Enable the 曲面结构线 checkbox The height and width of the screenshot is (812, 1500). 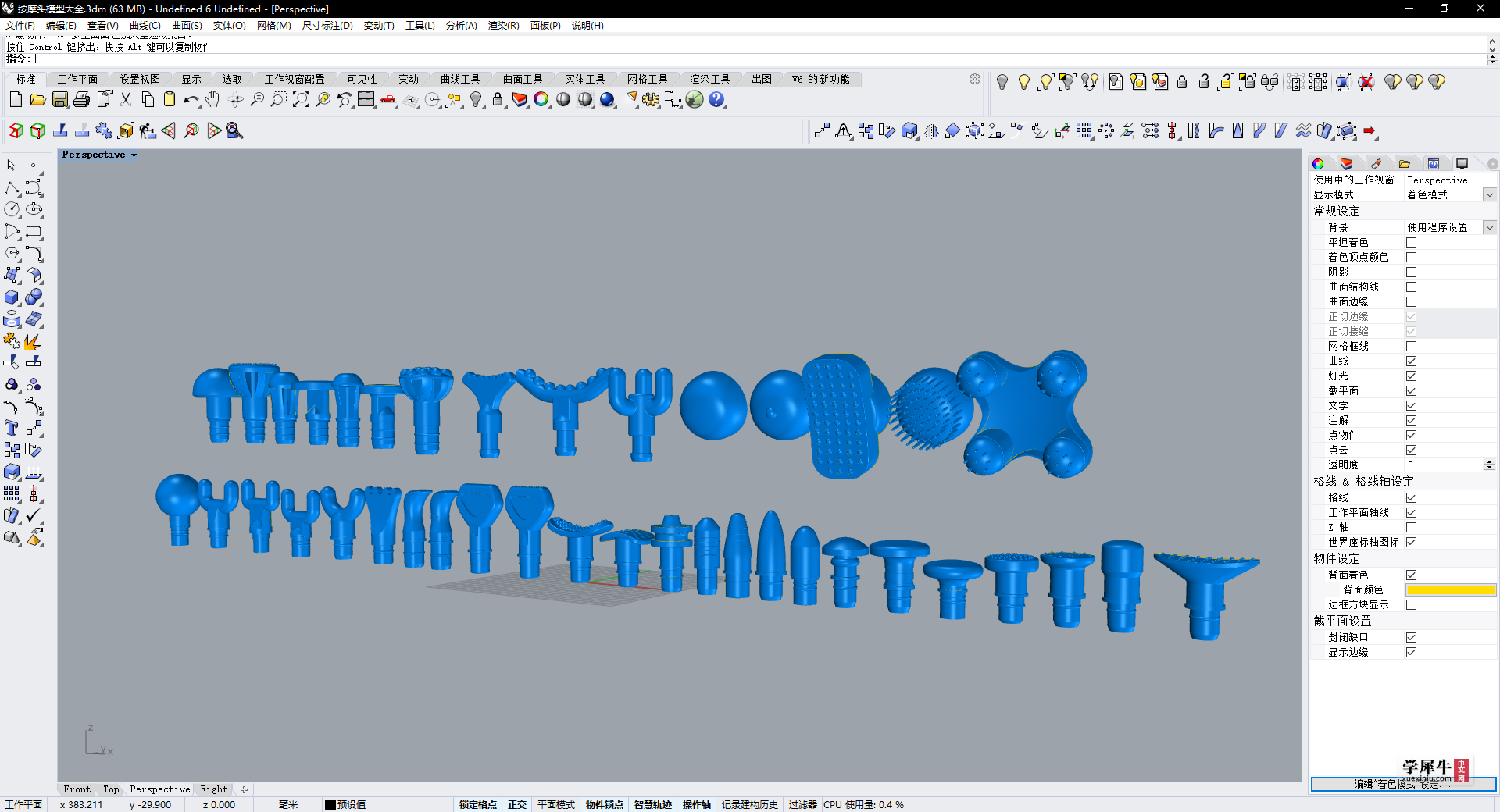pyautogui.click(x=1411, y=287)
